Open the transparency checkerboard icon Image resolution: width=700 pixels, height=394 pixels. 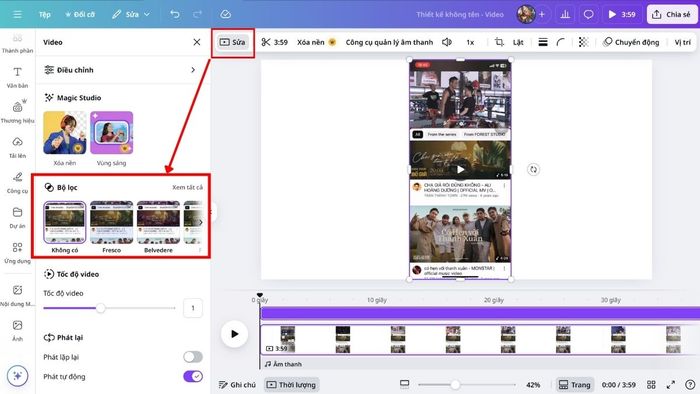point(583,42)
